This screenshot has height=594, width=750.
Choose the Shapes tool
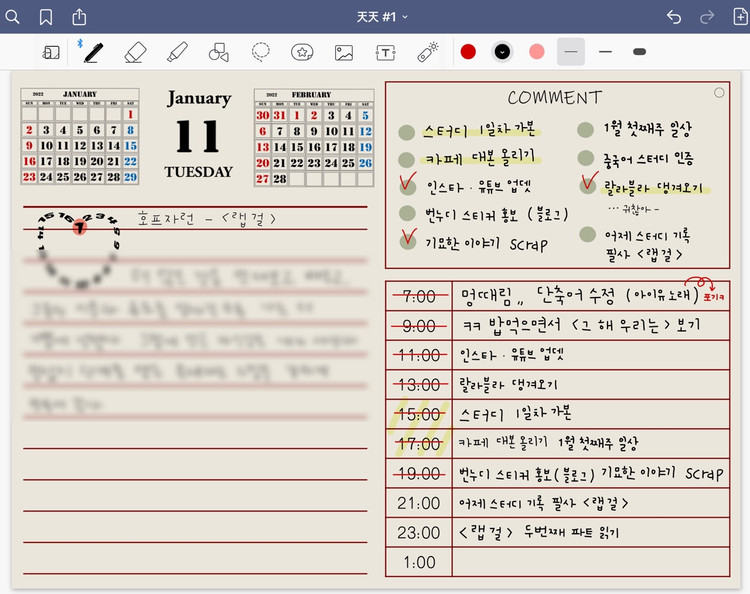pyautogui.click(x=218, y=52)
